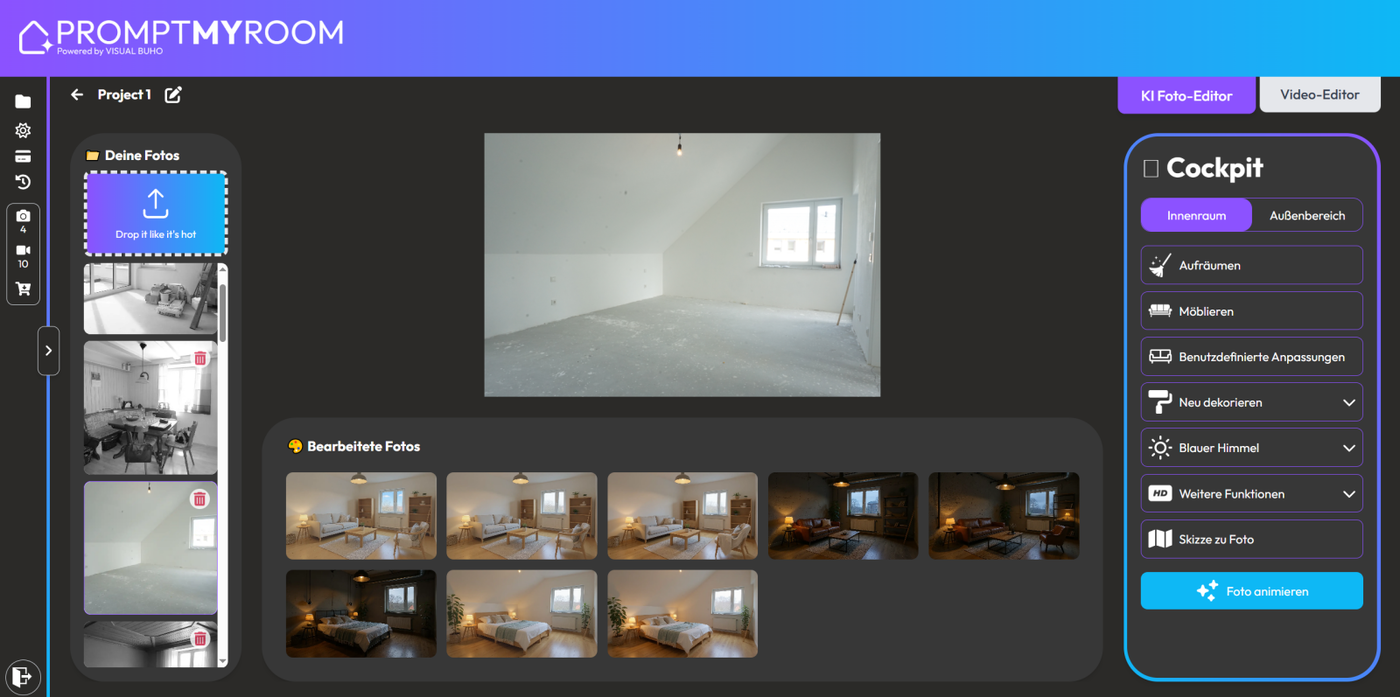Open settings gear in left sidebar
The image size is (1400, 697).
[23, 130]
